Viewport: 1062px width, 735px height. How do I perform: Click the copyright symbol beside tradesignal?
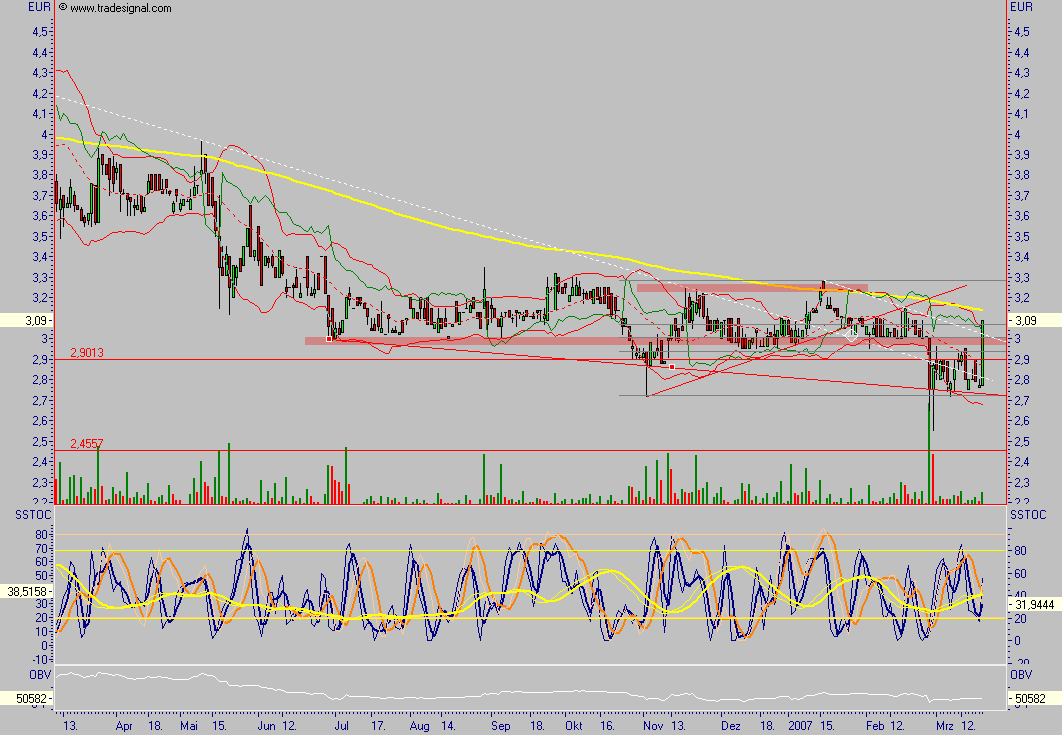[63, 8]
